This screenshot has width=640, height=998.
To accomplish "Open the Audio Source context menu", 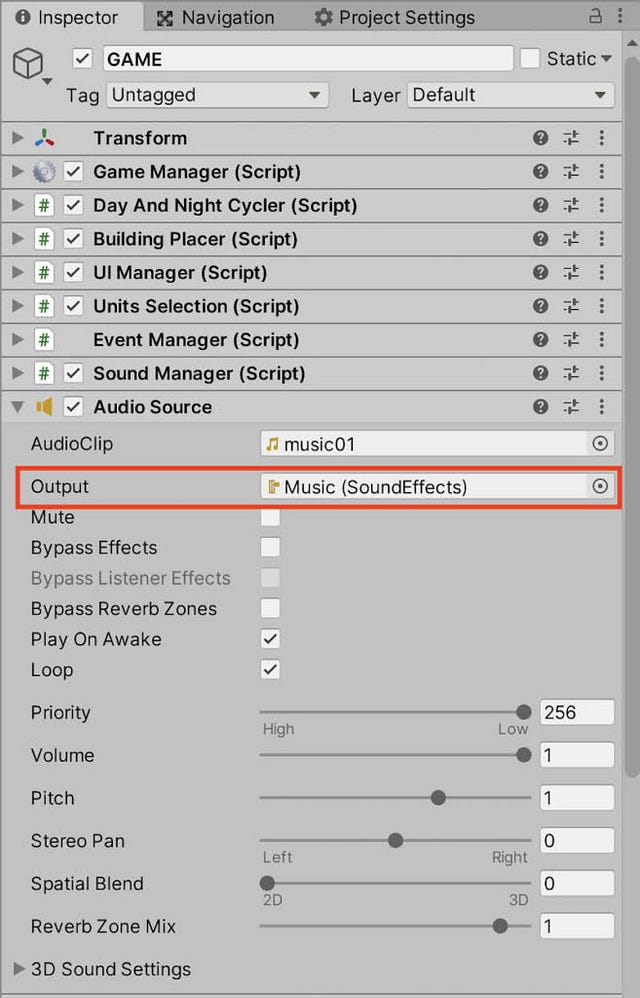I will 601,407.
